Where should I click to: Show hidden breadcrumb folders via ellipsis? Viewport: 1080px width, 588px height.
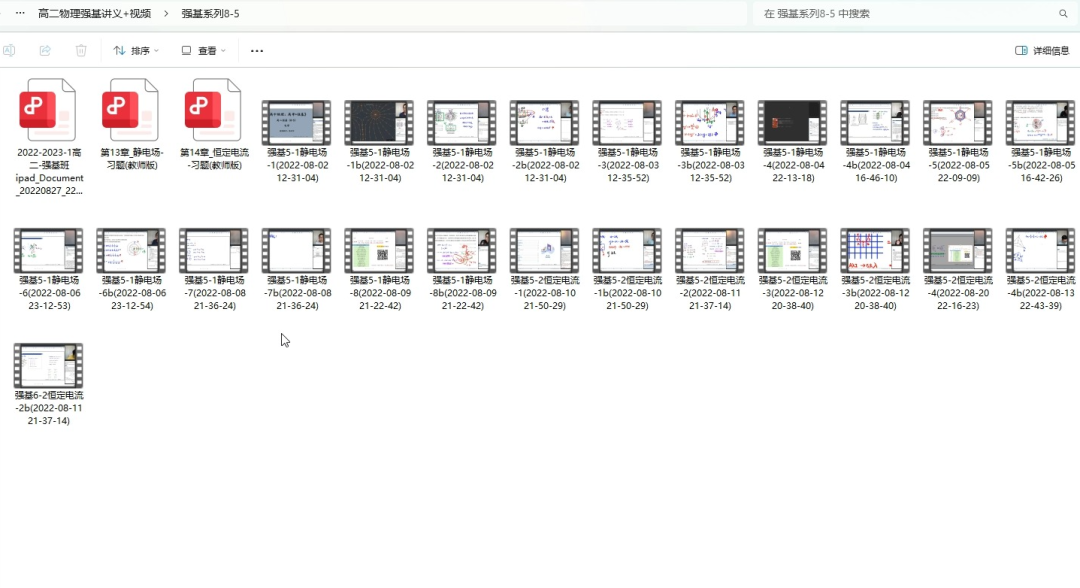pos(20,14)
